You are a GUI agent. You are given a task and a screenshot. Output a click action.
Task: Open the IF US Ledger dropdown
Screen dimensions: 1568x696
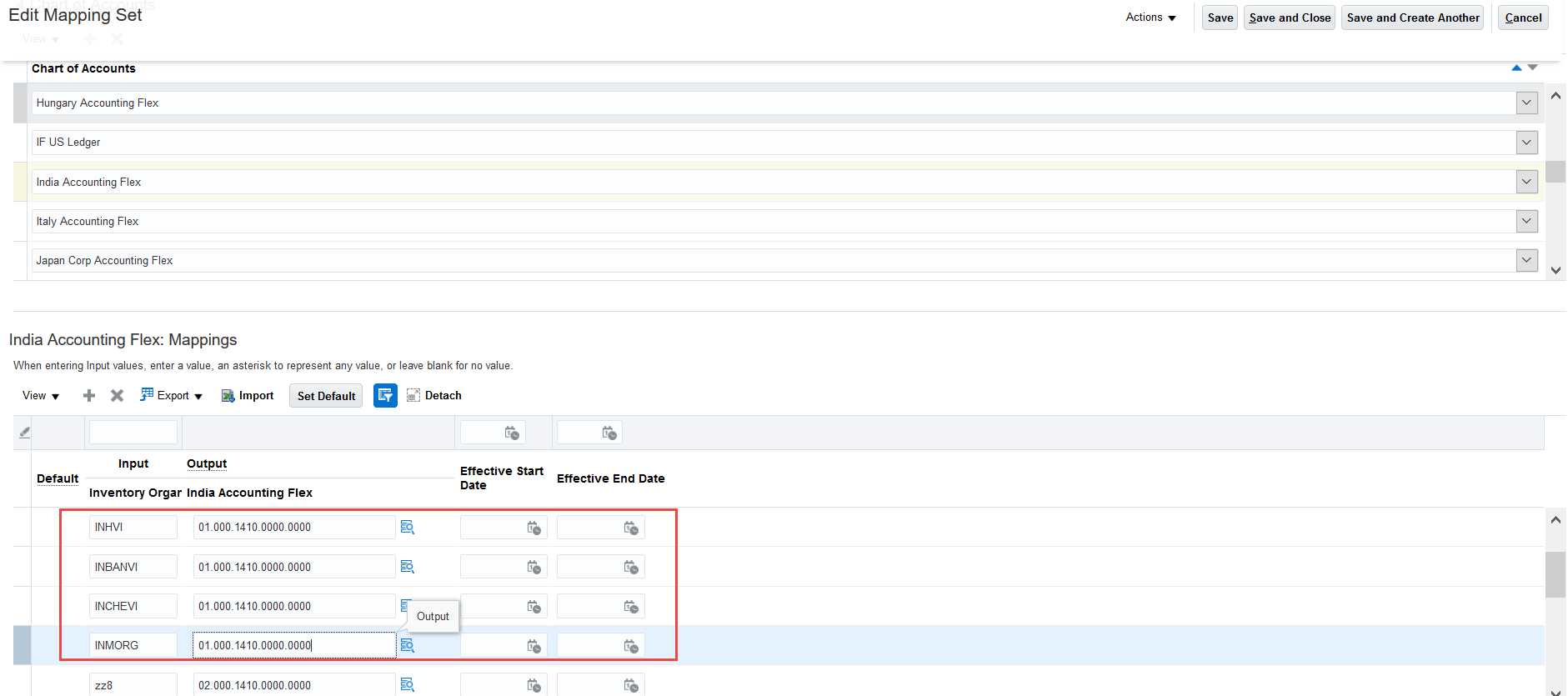(x=1527, y=143)
